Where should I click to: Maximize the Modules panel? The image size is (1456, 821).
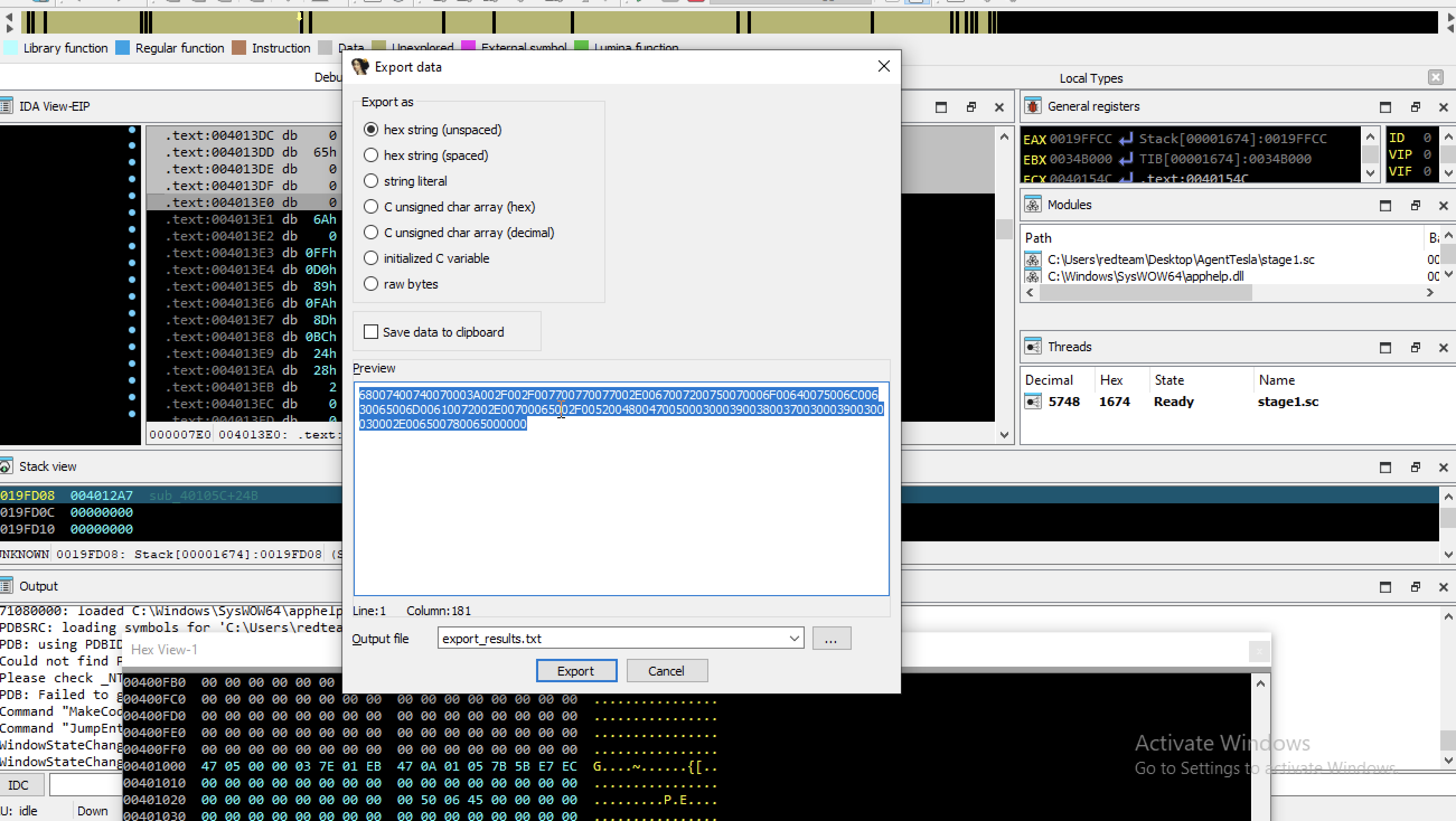1385,205
